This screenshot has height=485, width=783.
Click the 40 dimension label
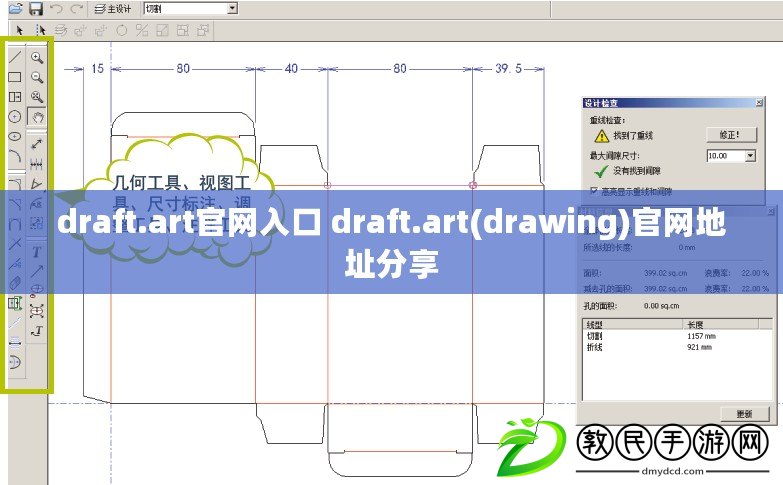click(x=291, y=68)
